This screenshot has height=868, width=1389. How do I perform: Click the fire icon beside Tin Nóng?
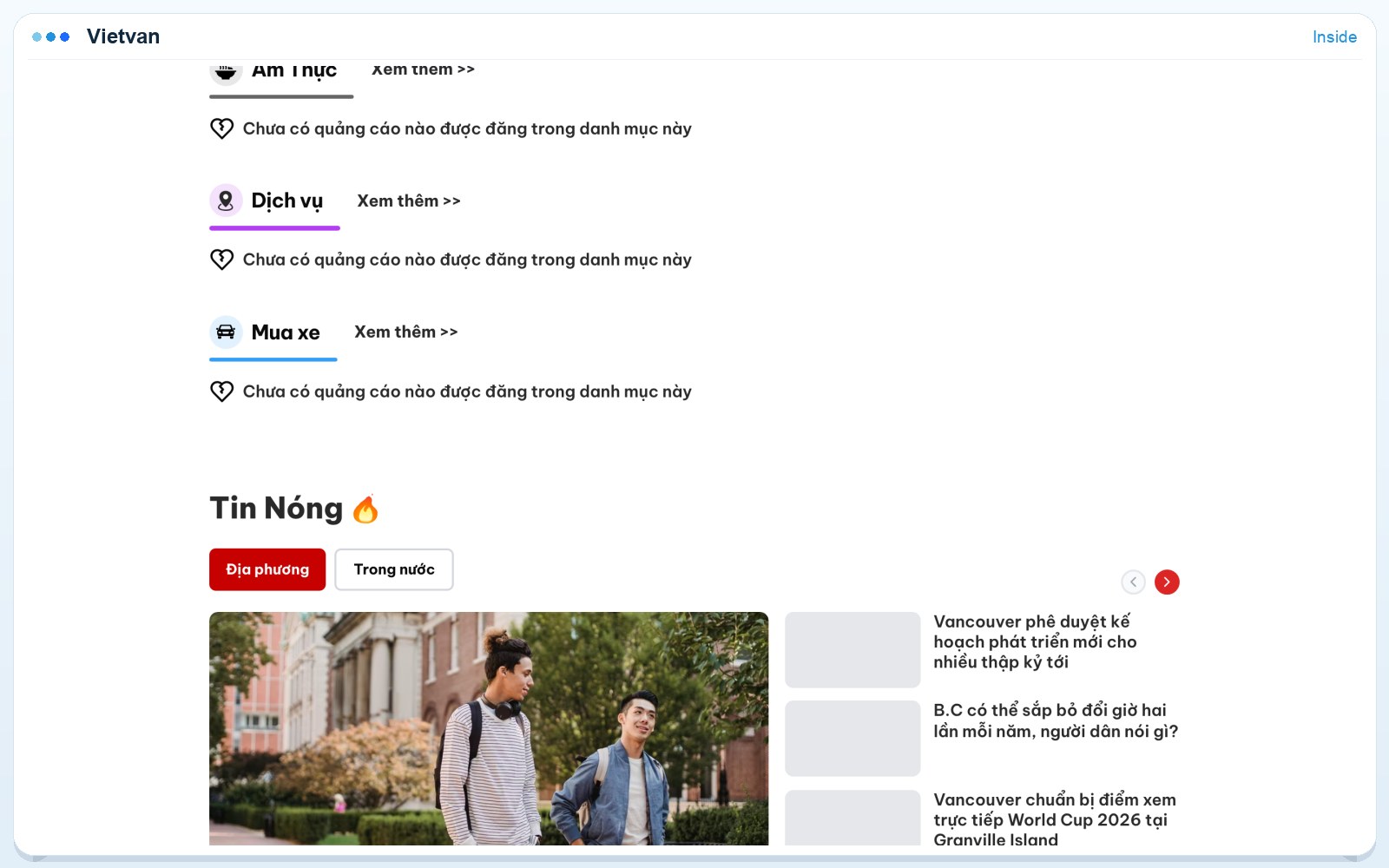pos(365,509)
